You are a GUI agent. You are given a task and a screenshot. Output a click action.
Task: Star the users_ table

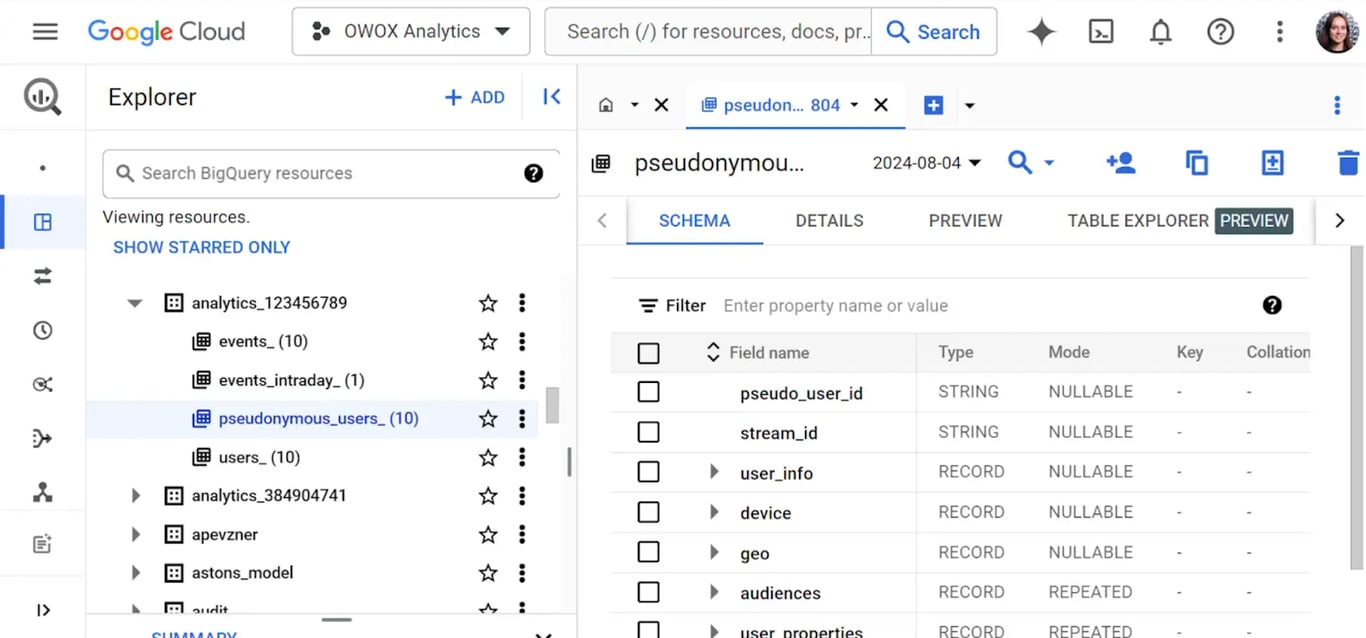tap(488, 457)
